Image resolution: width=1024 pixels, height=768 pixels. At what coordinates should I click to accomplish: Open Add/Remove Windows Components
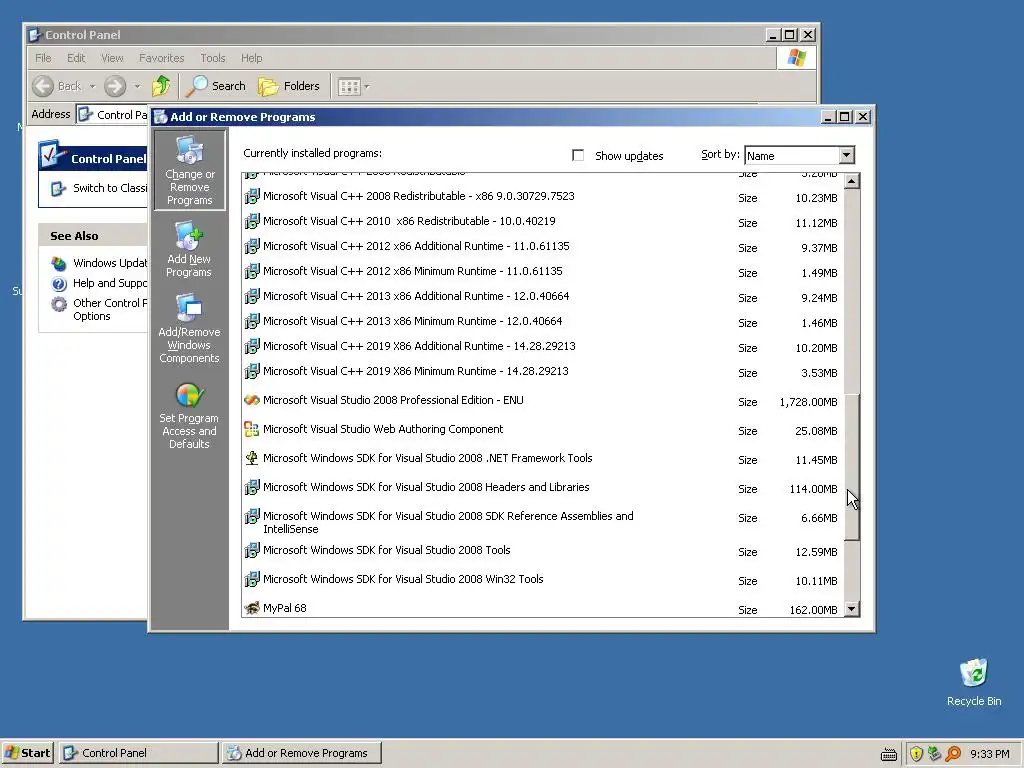189,328
